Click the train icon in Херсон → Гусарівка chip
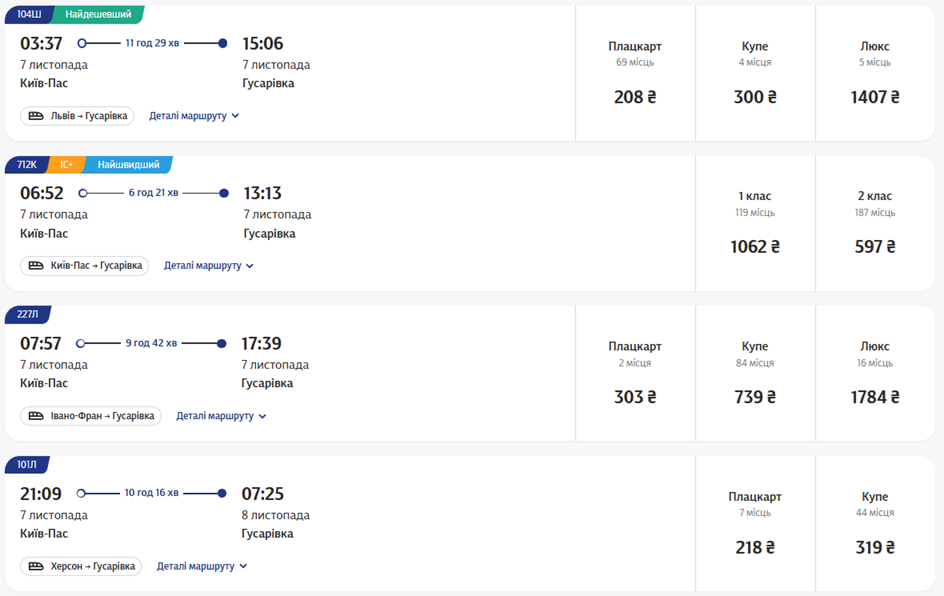944x596 pixels. click(x=36, y=566)
